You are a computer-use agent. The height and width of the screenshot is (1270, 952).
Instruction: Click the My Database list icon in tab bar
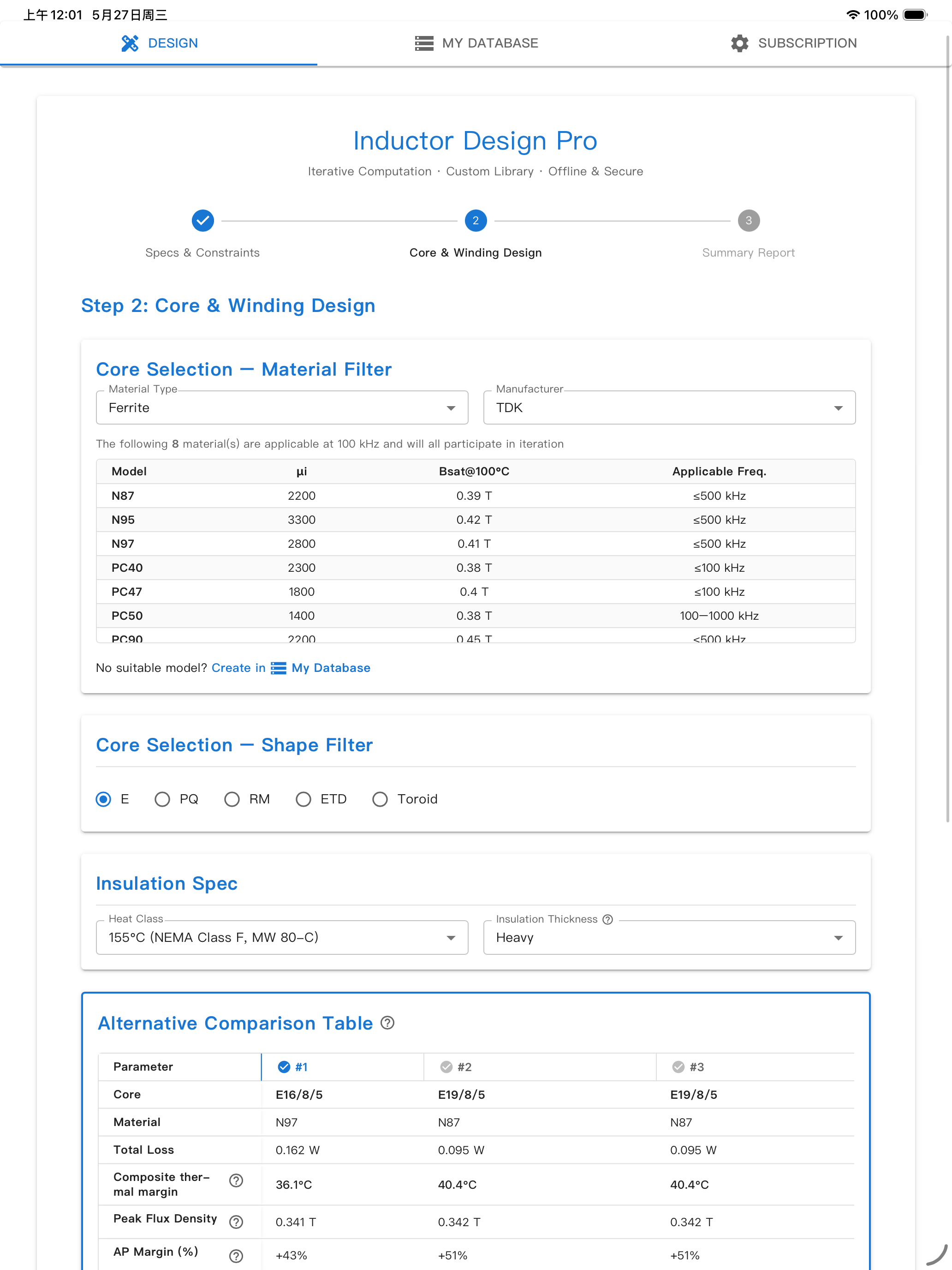point(424,43)
